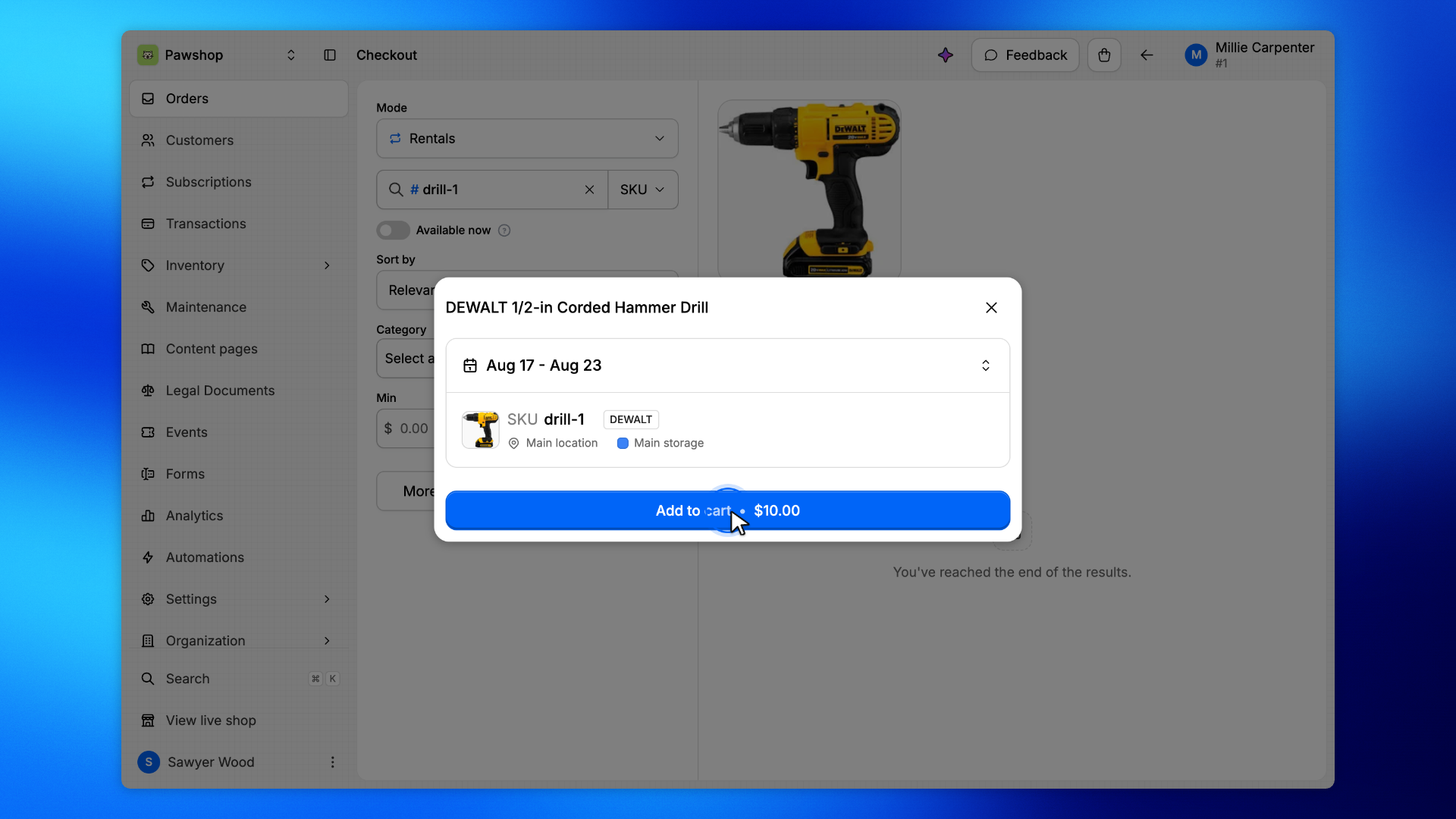Open Content pages
1456x819 pixels.
tap(239, 349)
